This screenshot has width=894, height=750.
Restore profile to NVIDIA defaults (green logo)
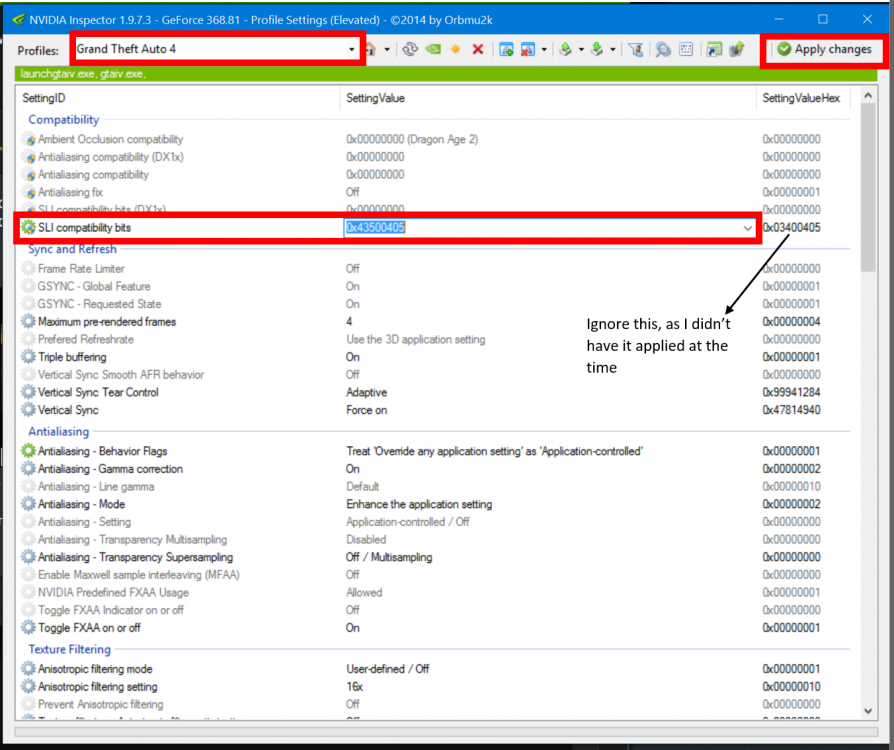point(433,50)
